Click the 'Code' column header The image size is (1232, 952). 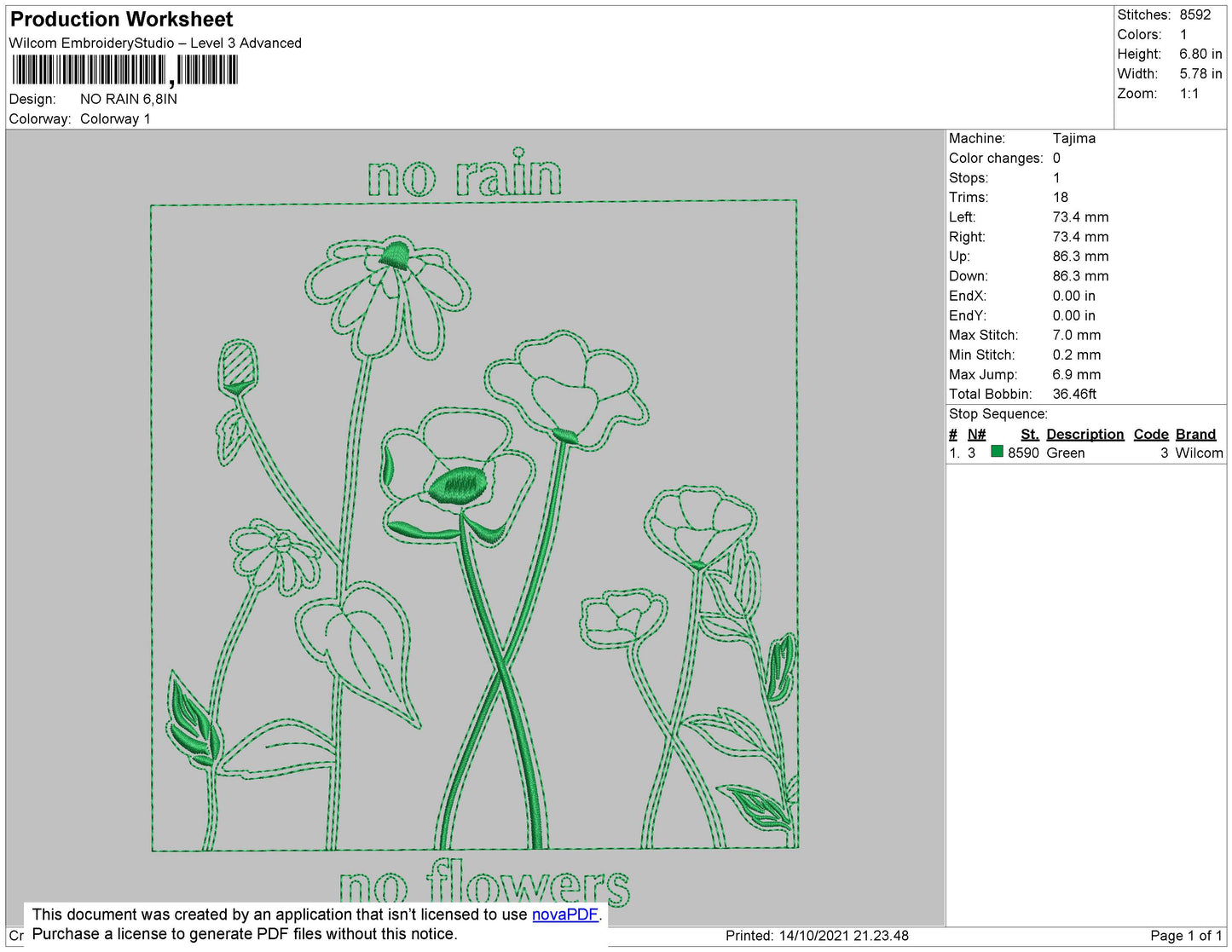pyautogui.click(x=1151, y=435)
